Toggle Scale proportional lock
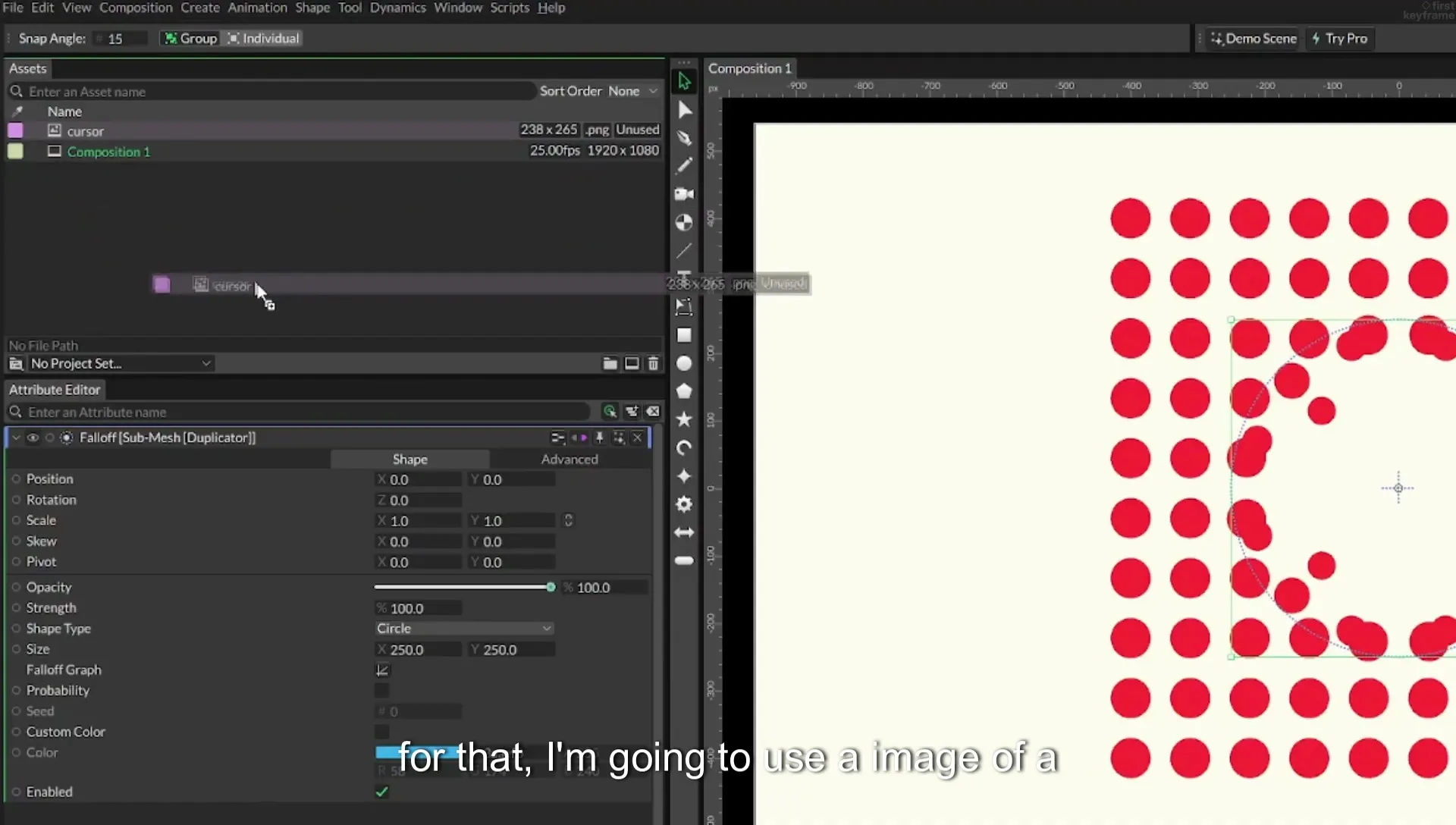The image size is (1456, 825). coord(568,521)
